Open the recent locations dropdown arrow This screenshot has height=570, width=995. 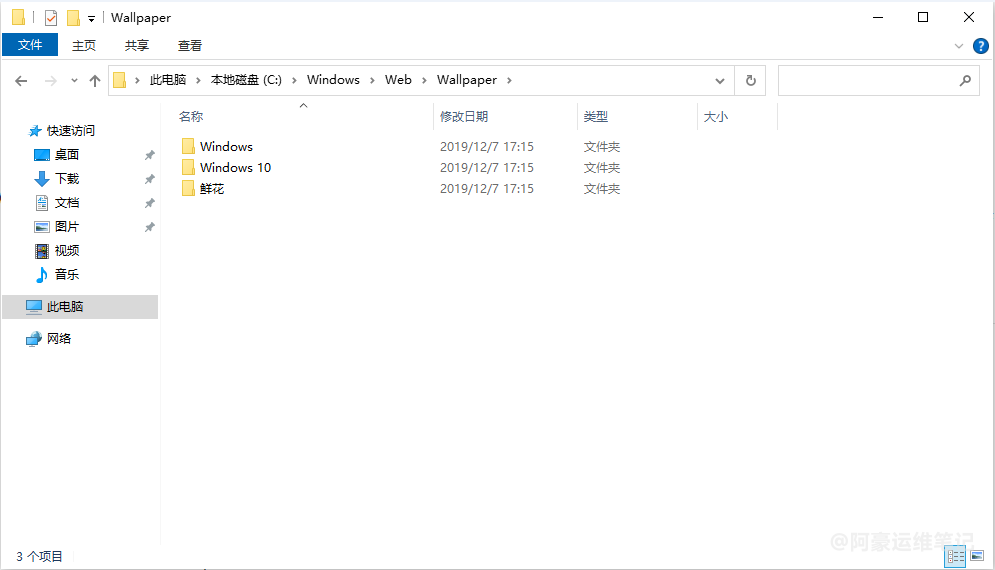click(x=74, y=81)
